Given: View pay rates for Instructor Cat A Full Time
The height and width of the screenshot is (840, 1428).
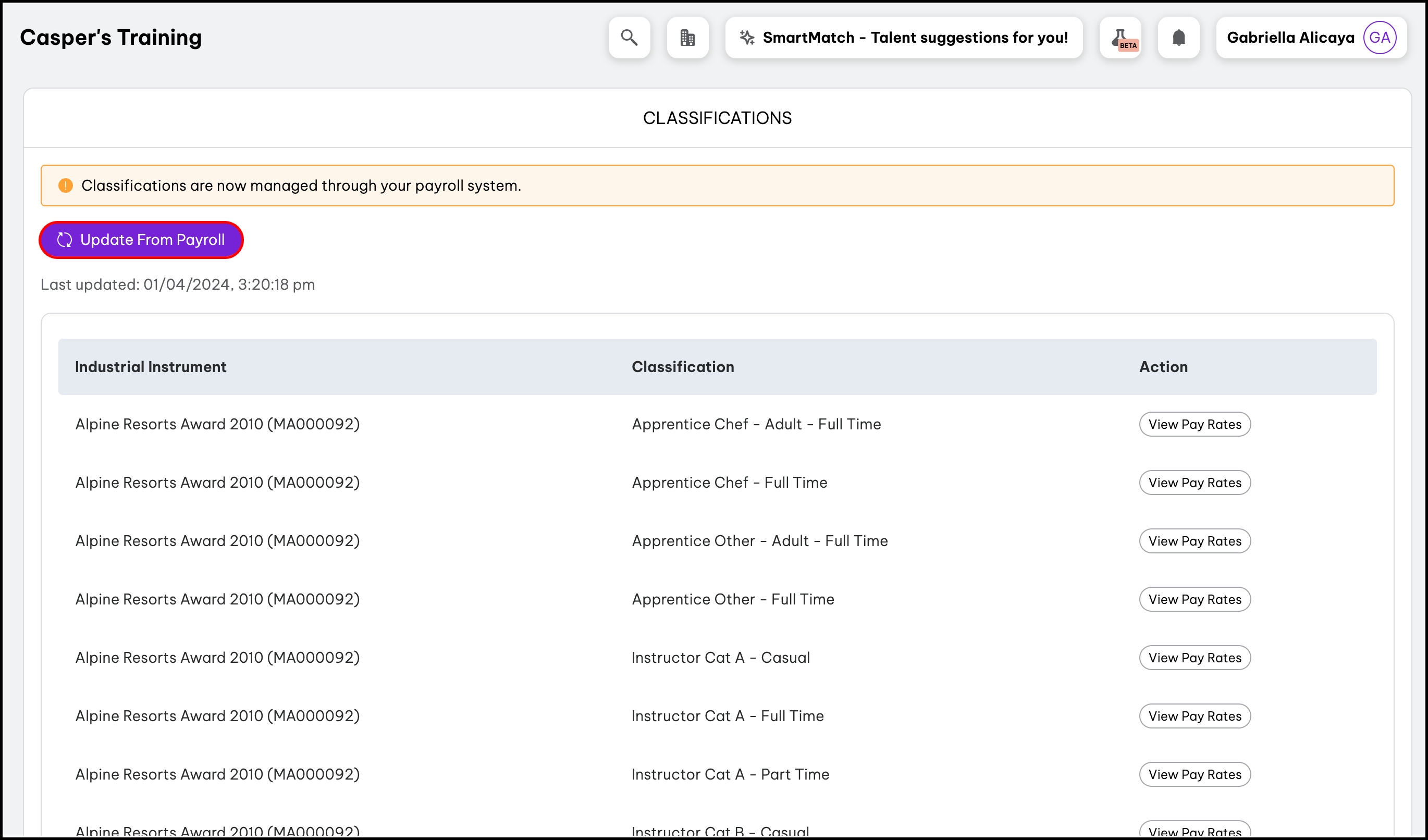Looking at the screenshot, I should (x=1195, y=716).
